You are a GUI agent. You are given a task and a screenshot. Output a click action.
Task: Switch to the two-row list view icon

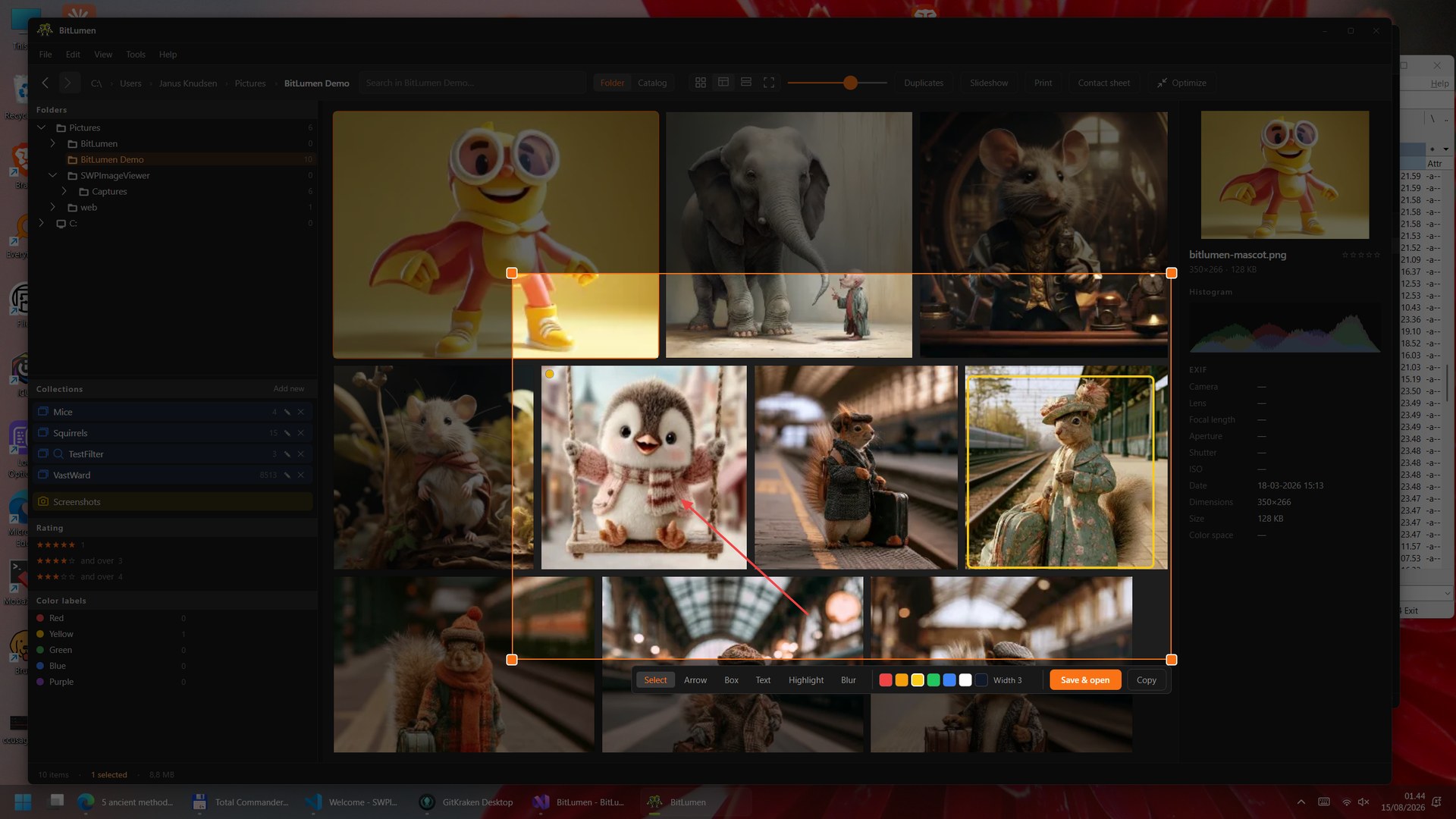746,83
